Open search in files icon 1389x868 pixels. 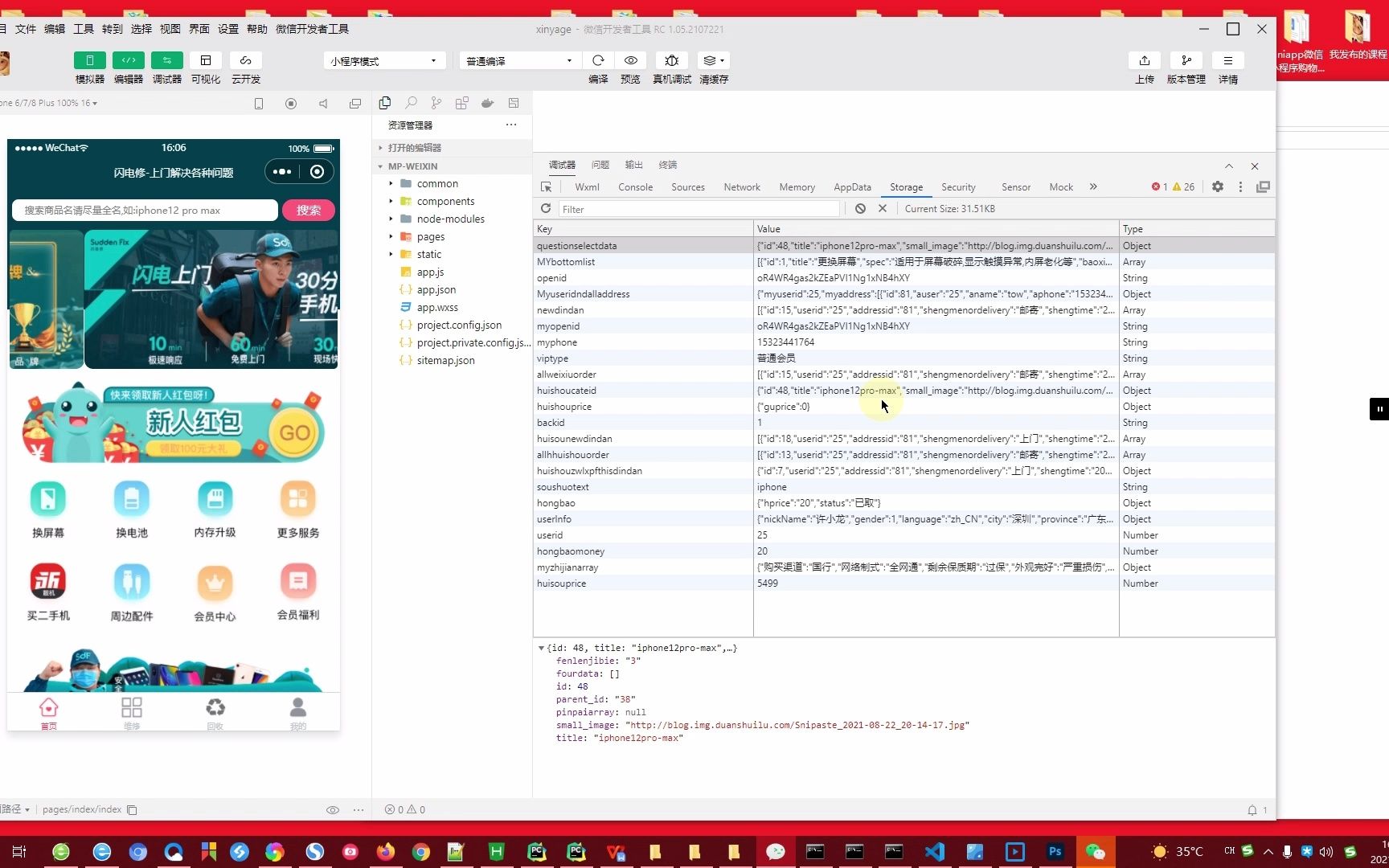[x=411, y=103]
